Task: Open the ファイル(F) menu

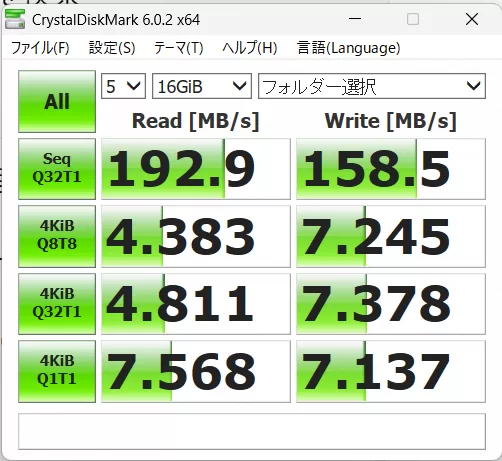Action: (40, 48)
